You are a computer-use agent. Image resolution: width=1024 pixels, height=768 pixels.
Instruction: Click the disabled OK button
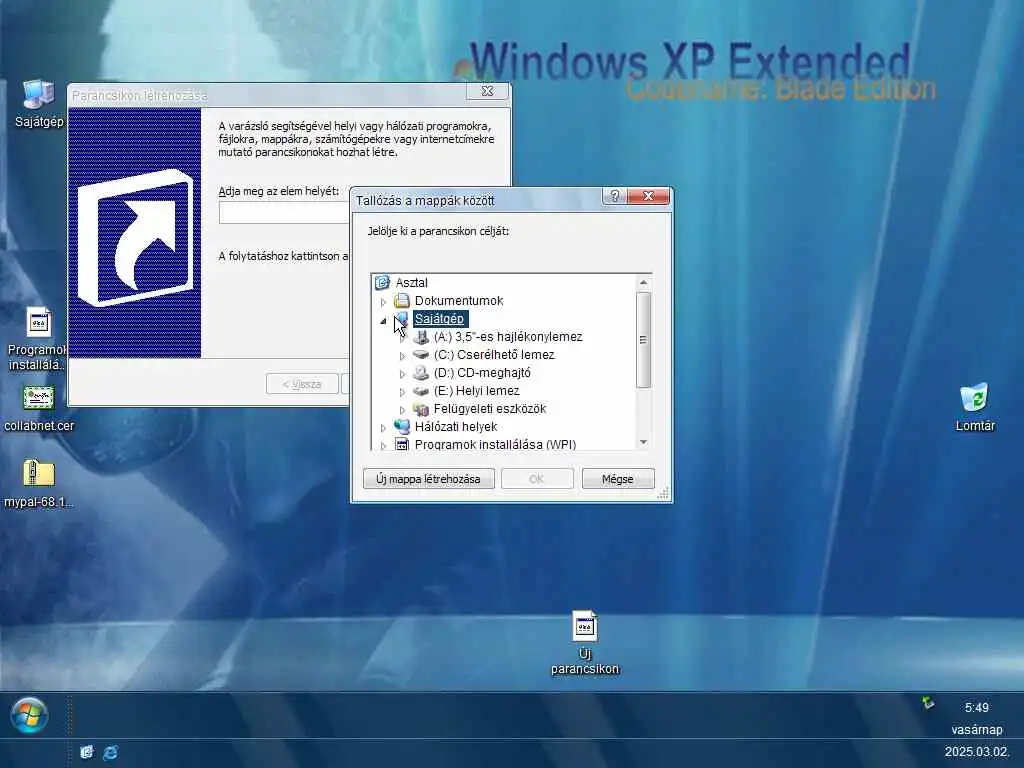[537, 479]
